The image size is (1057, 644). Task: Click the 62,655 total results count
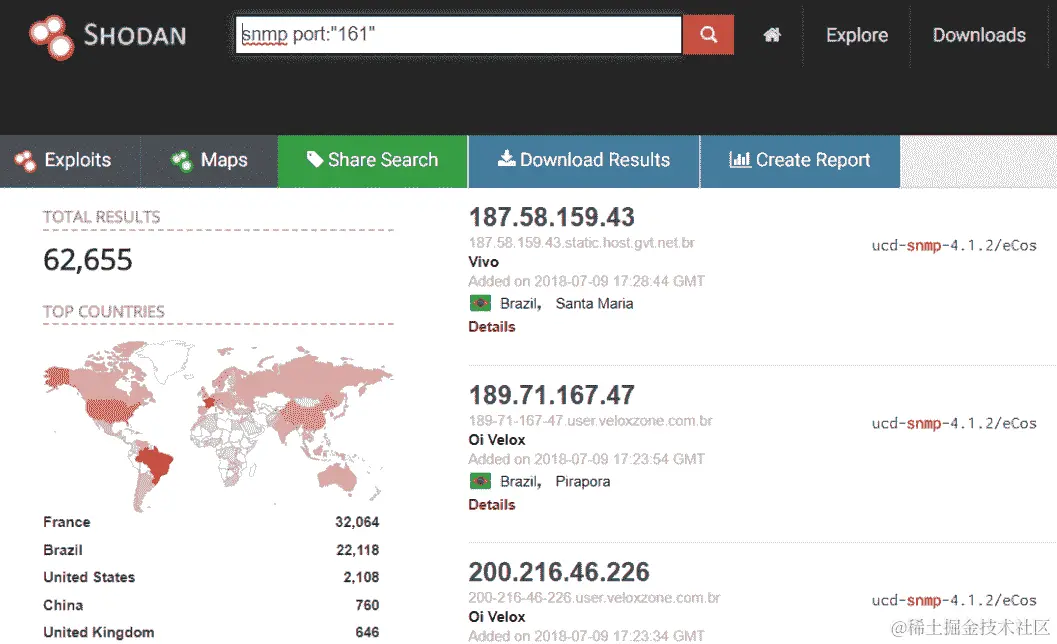coord(88,260)
